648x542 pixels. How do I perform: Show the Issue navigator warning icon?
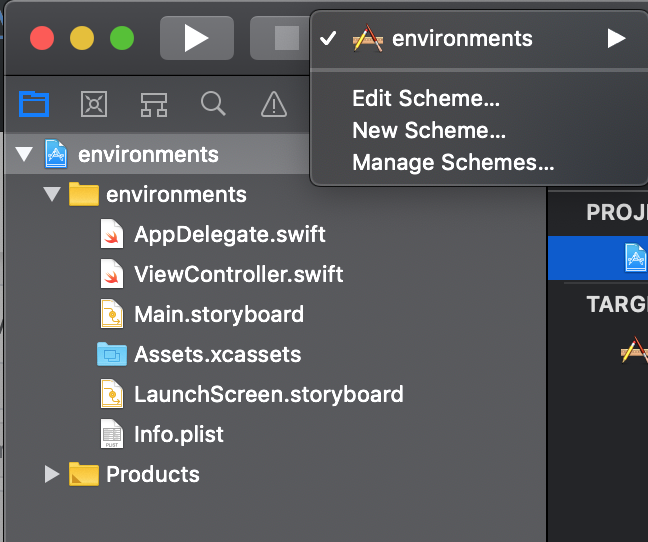coord(273,103)
